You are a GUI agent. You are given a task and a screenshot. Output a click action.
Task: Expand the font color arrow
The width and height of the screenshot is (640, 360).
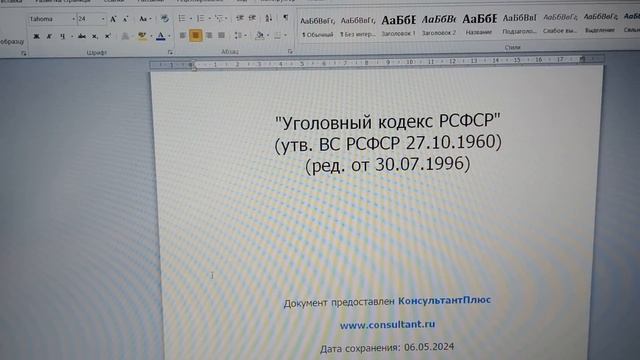(x=169, y=36)
